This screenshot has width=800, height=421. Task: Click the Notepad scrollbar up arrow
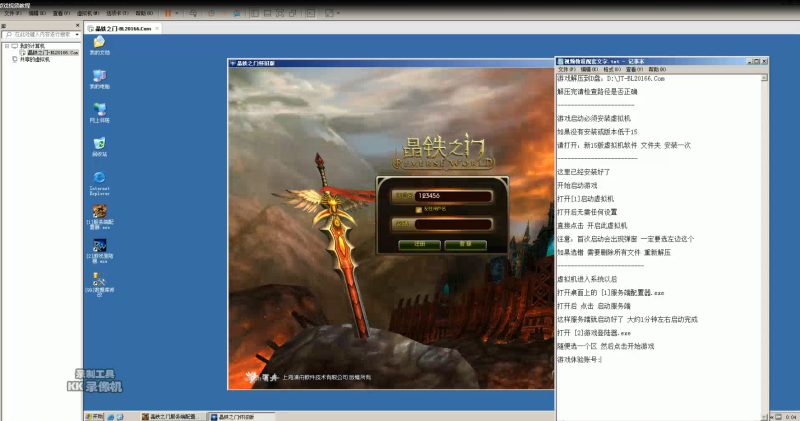tap(764, 78)
